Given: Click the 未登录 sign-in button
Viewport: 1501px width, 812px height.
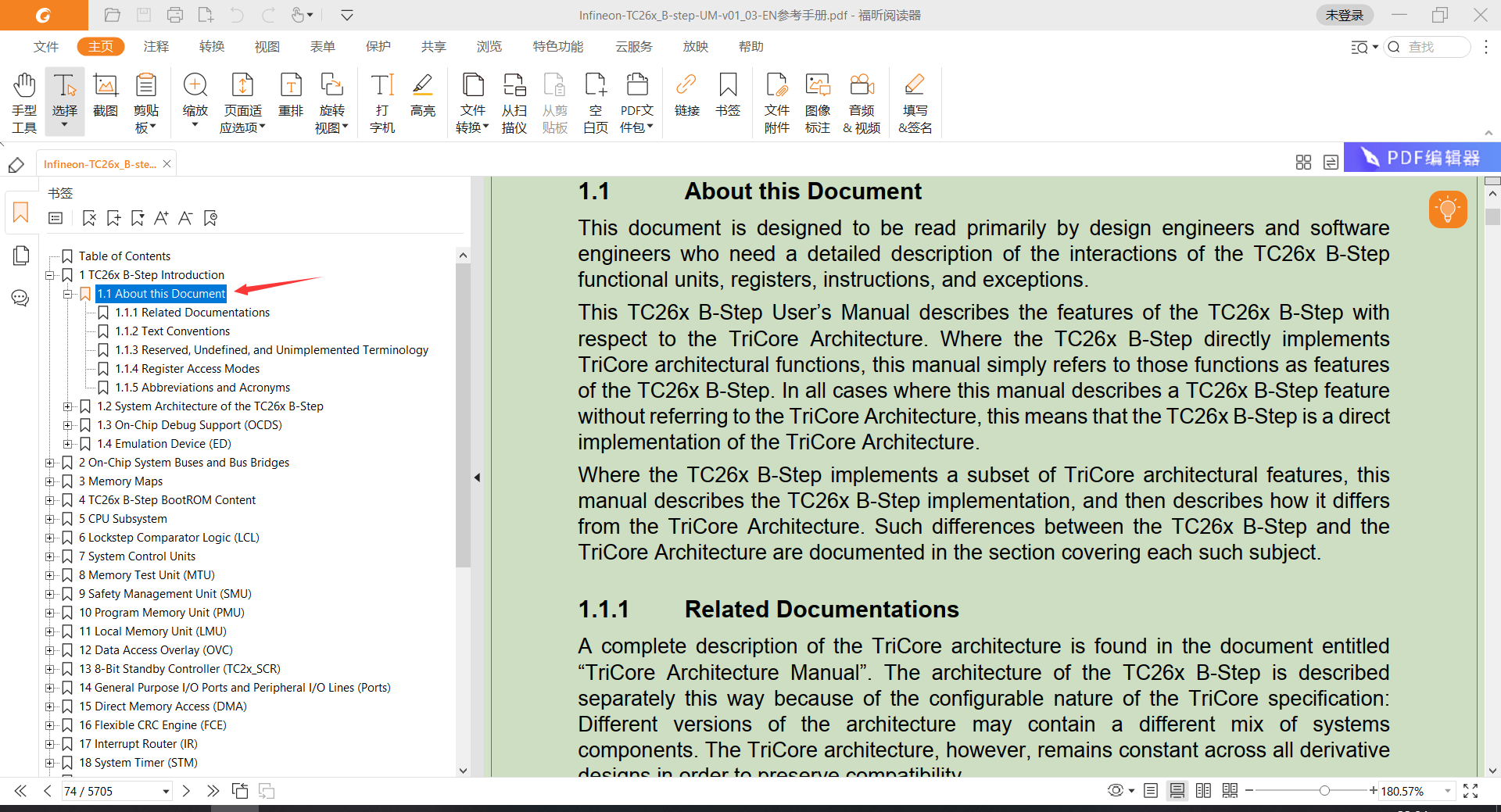Looking at the screenshot, I should pos(1345,15).
